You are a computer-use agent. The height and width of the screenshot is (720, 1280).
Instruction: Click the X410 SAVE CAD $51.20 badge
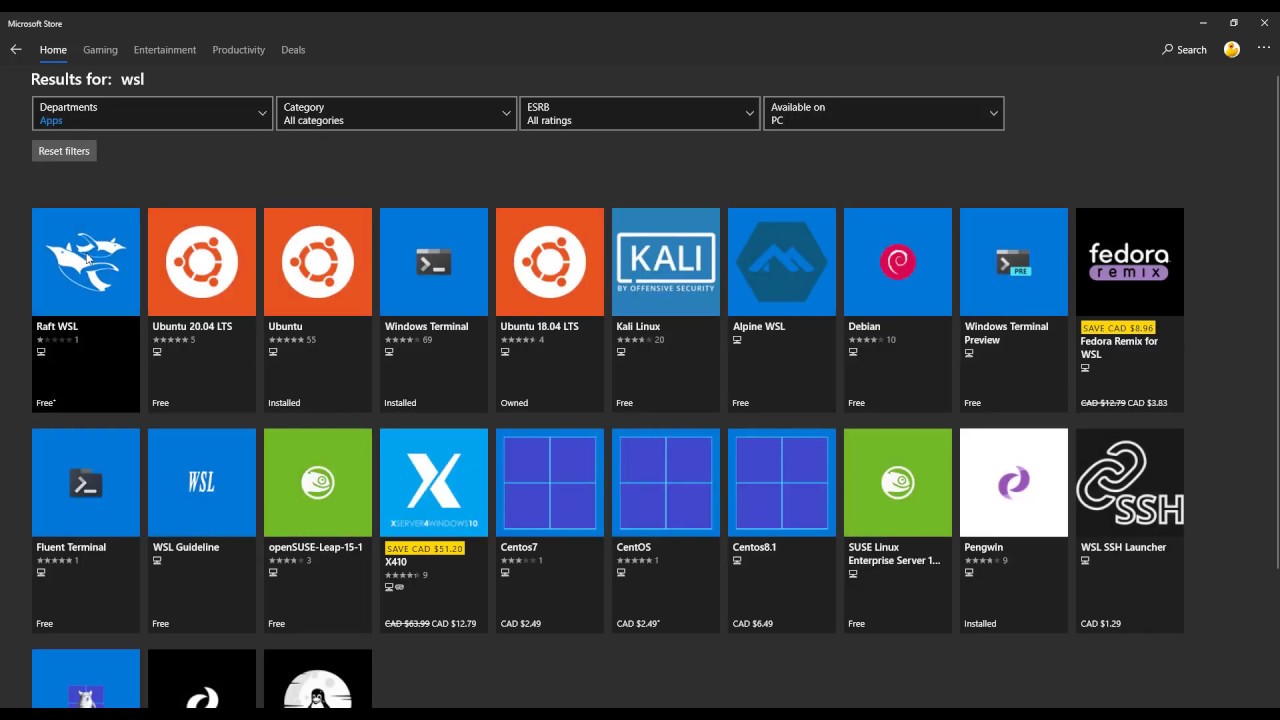tap(424, 549)
